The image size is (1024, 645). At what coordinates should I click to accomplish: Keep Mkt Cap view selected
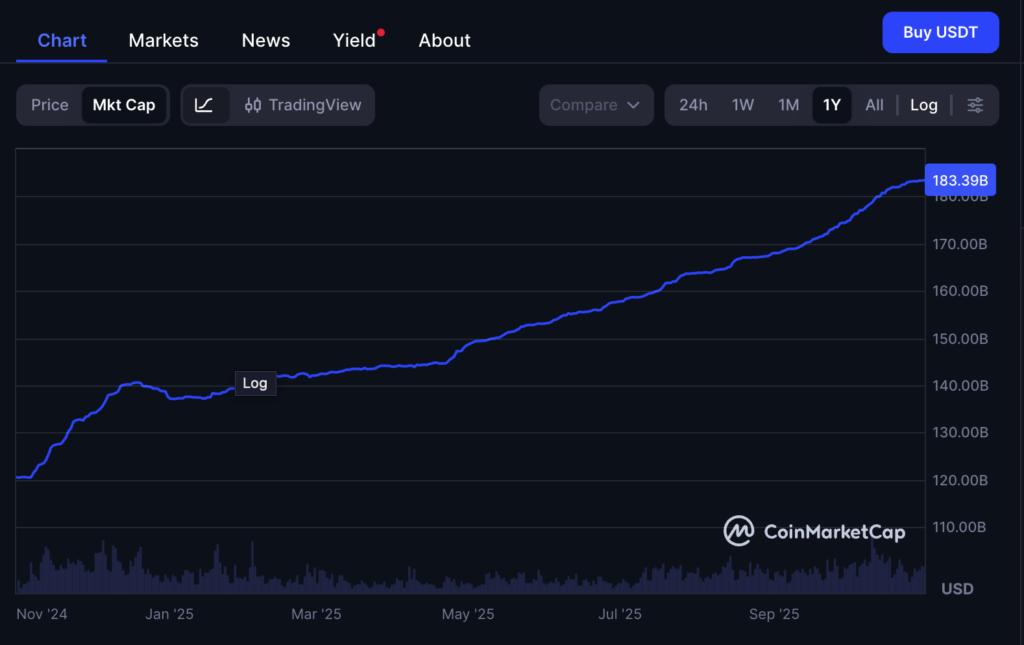[x=124, y=104]
